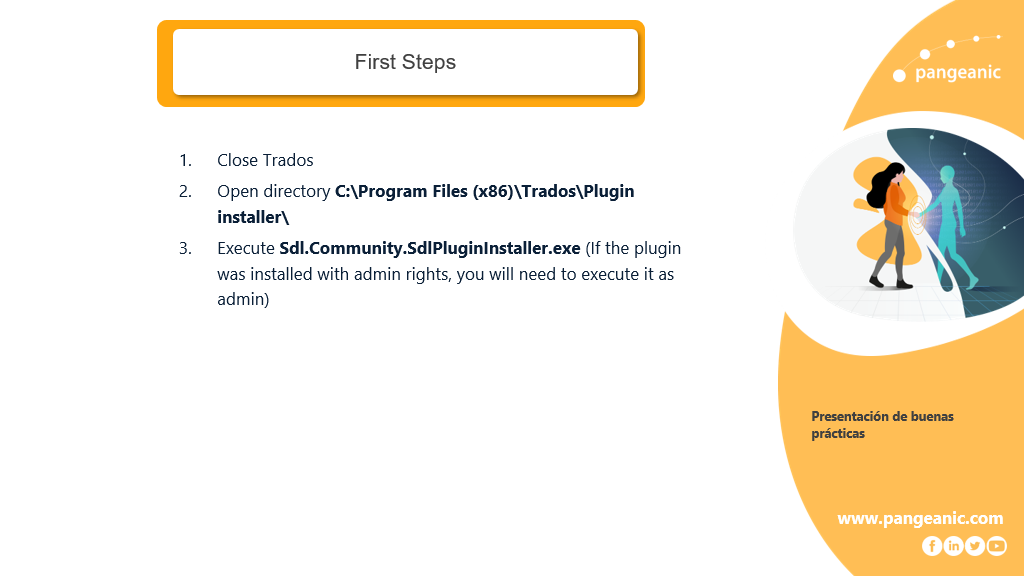Select the First Steps title box
Image resolution: width=1024 pixels, height=576 pixels.
(405, 62)
